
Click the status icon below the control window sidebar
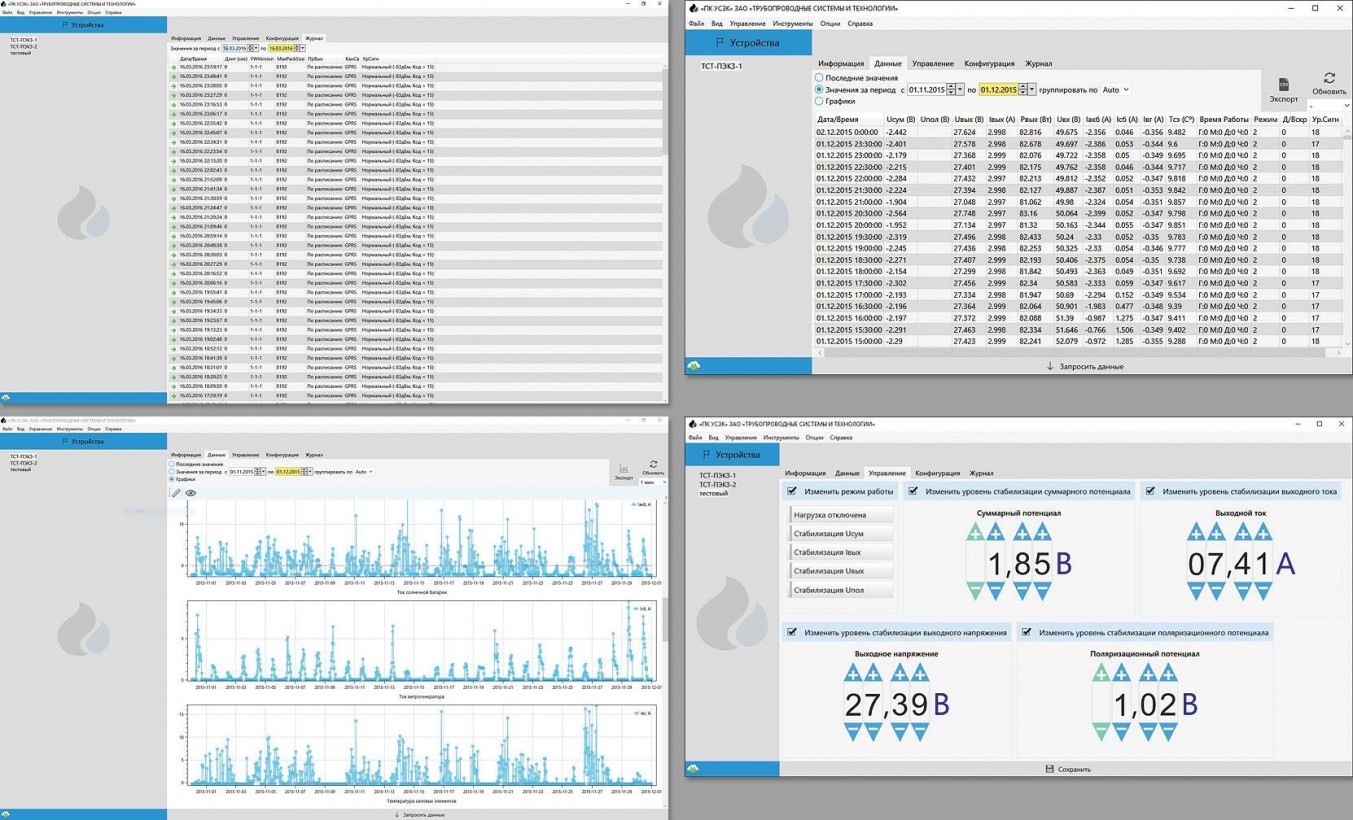(x=693, y=768)
